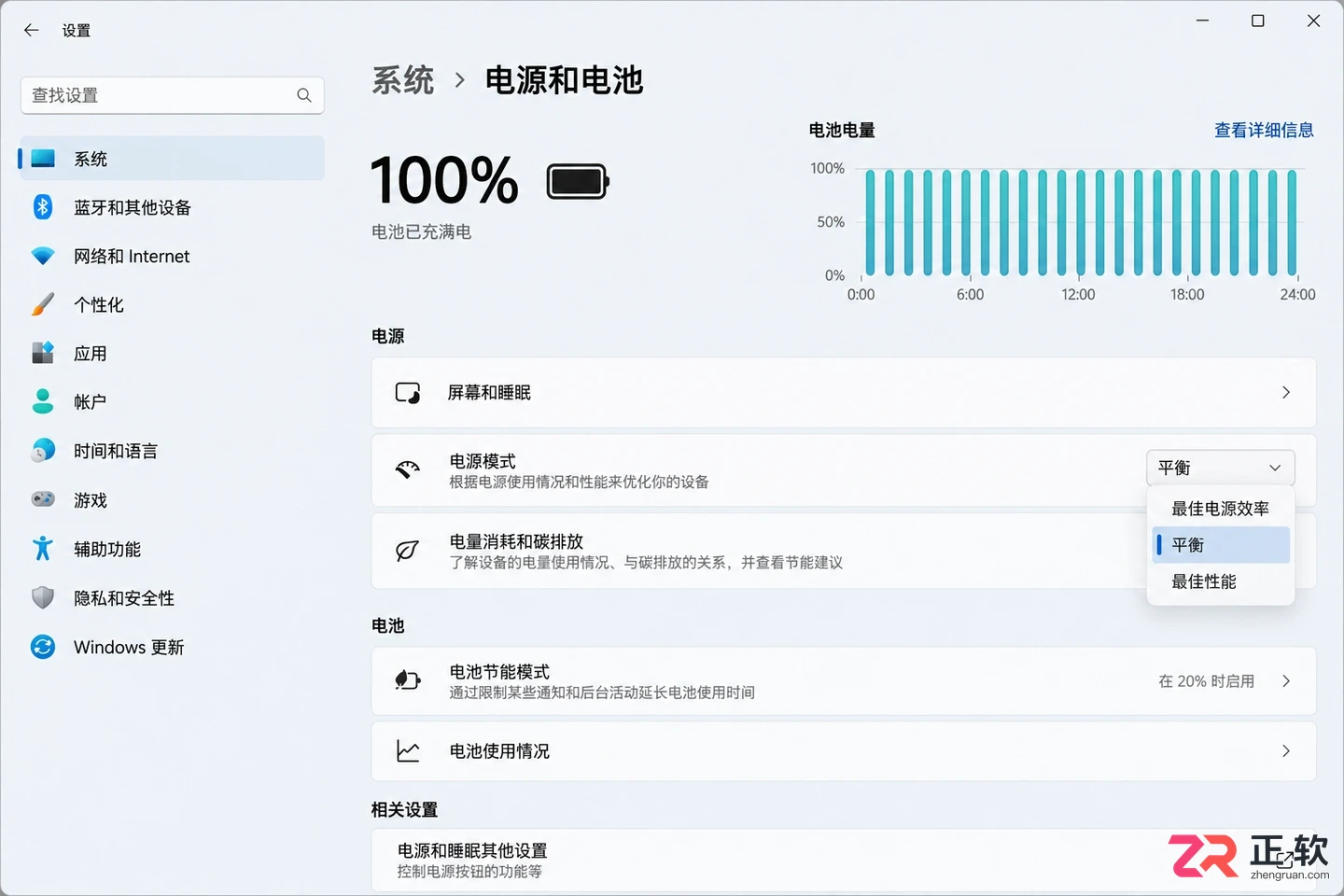Open 电池使用情况 via its chevron
This screenshot has width=1344, height=896.
(1286, 751)
